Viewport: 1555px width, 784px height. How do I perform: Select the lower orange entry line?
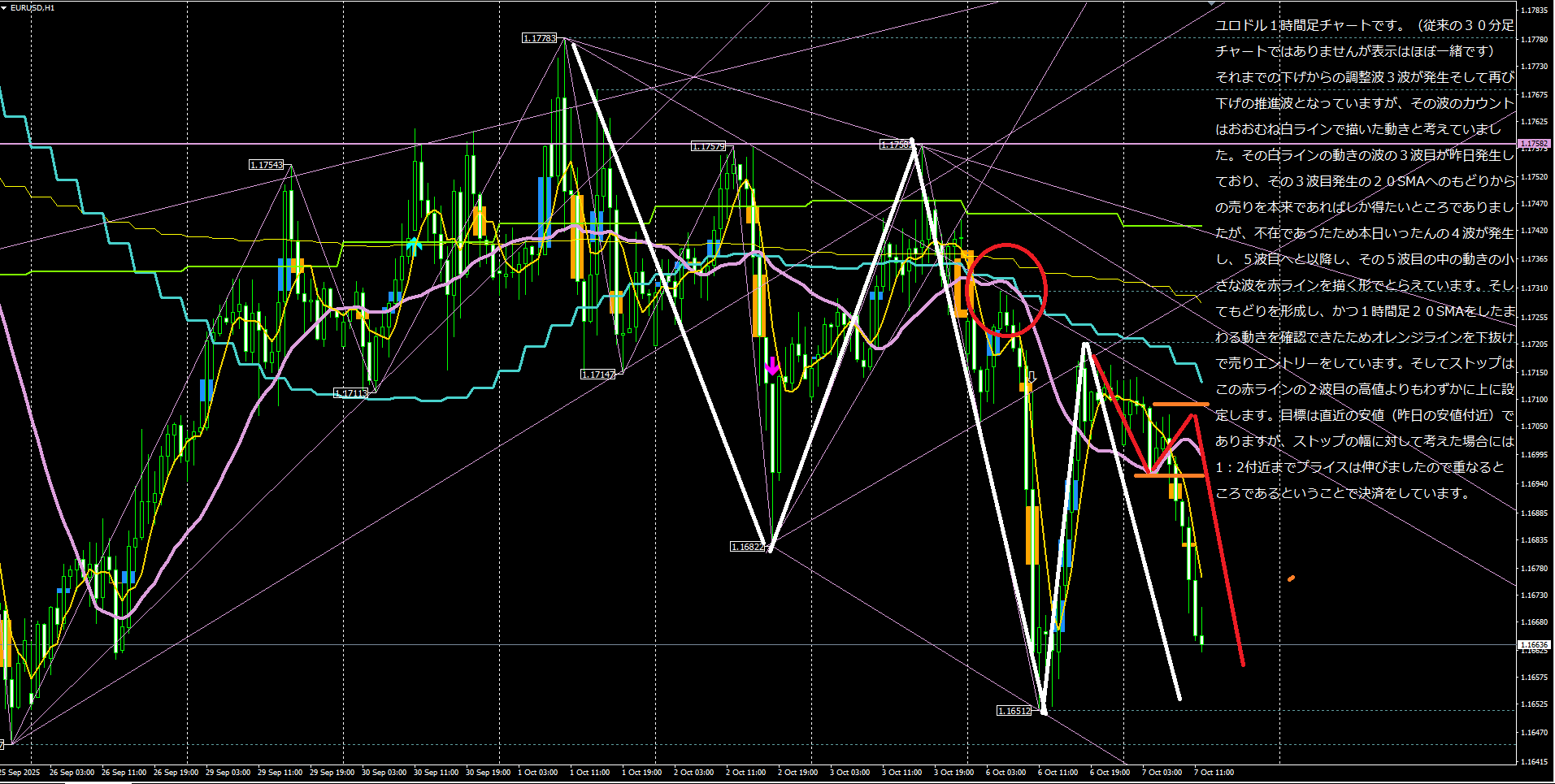1169,475
